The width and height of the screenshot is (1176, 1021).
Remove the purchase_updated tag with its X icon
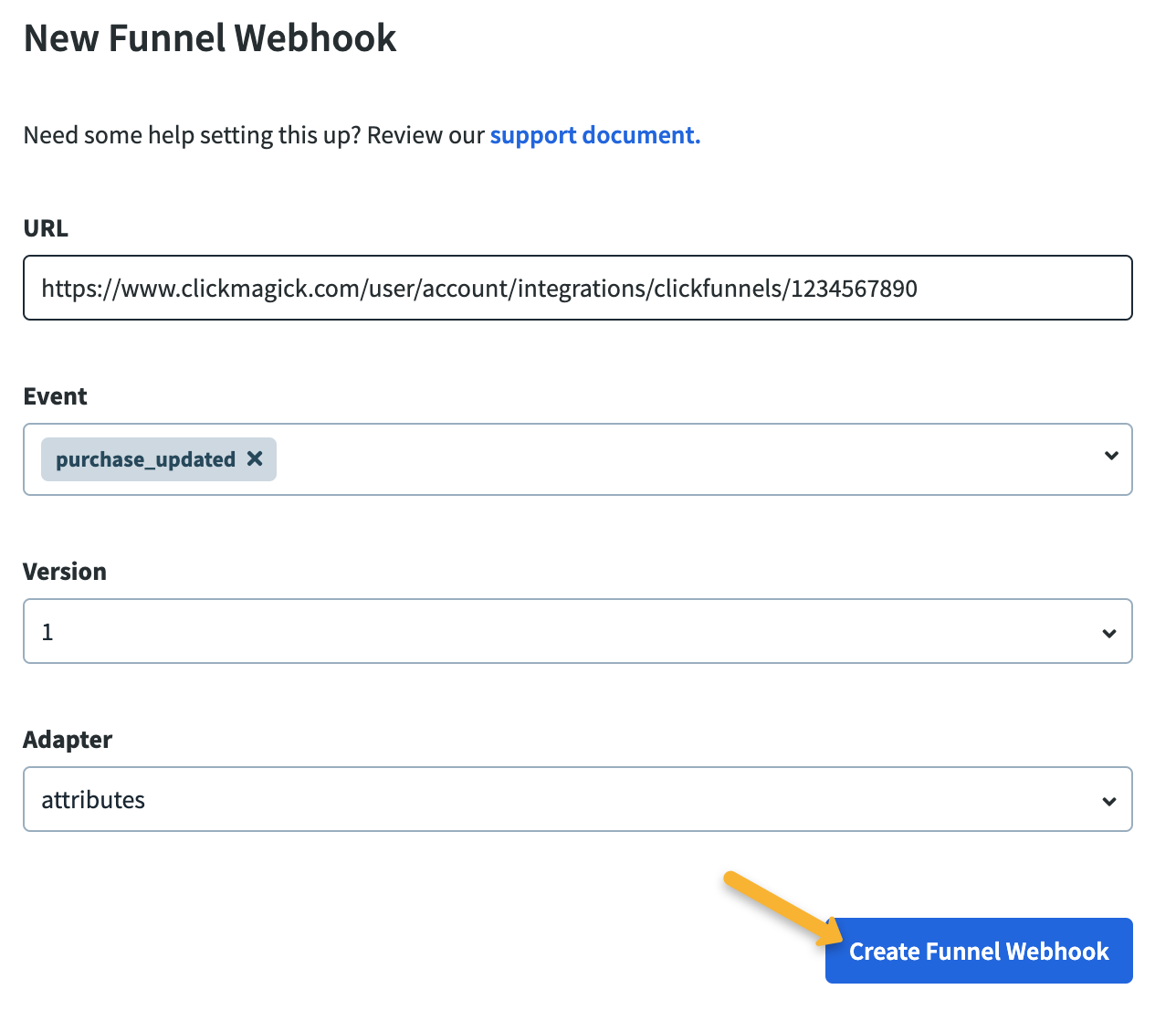click(x=255, y=458)
